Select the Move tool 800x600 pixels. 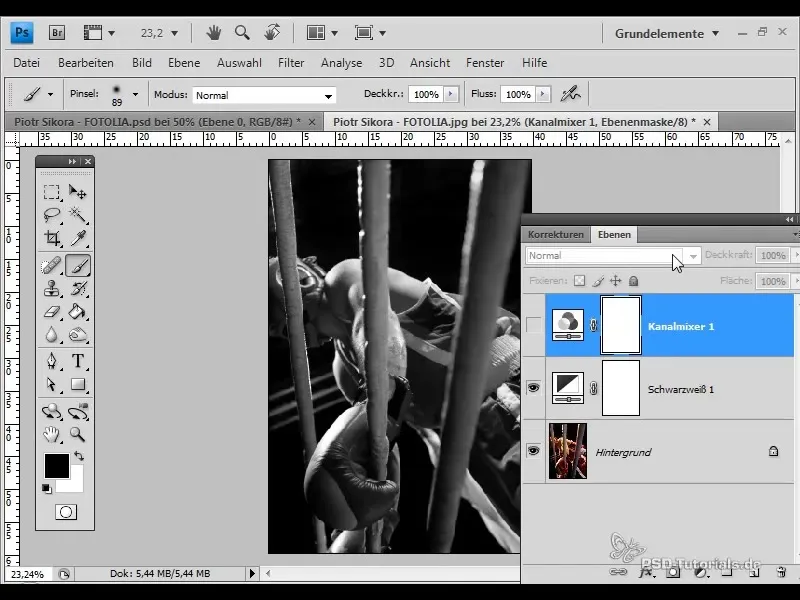pyautogui.click(x=78, y=192)
